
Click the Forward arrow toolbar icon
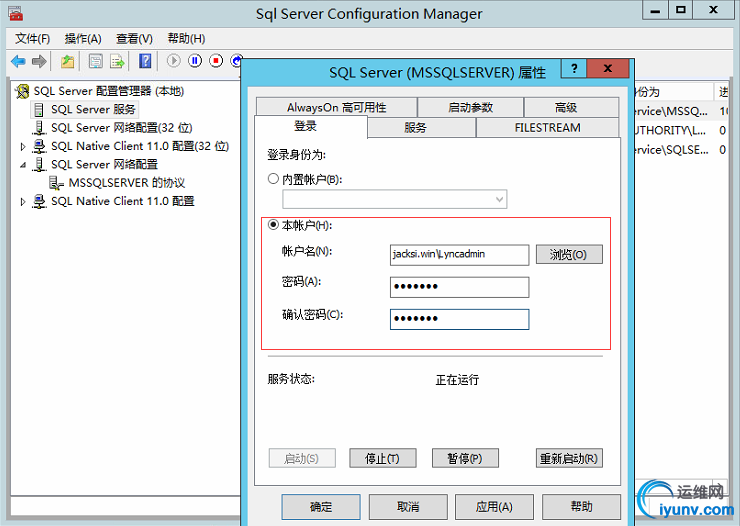[39, 61]
